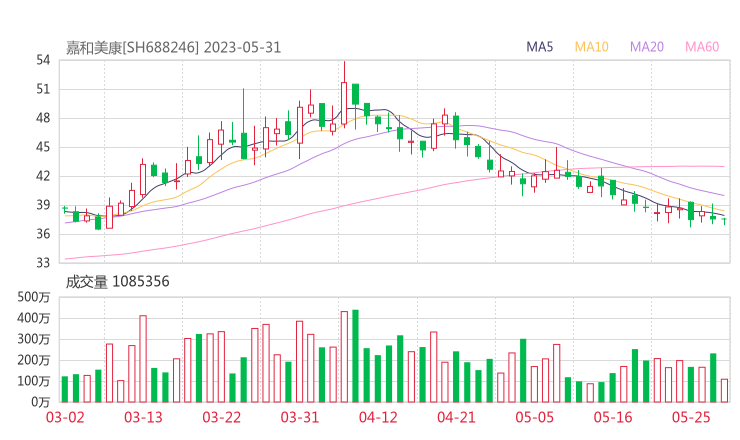This screenshot has width=740, height=440.
Task: Click the 39 price axis label
Action: (x=43, y=205)
